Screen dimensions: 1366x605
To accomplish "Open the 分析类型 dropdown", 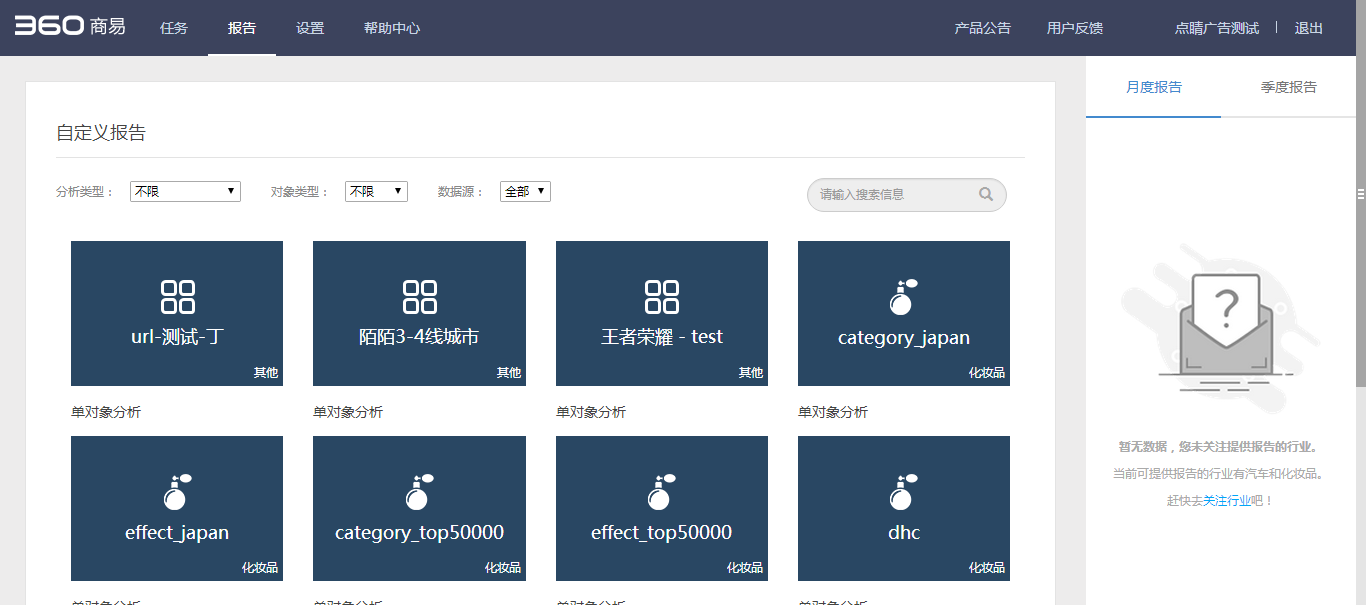I will click(x=185, y=191).
